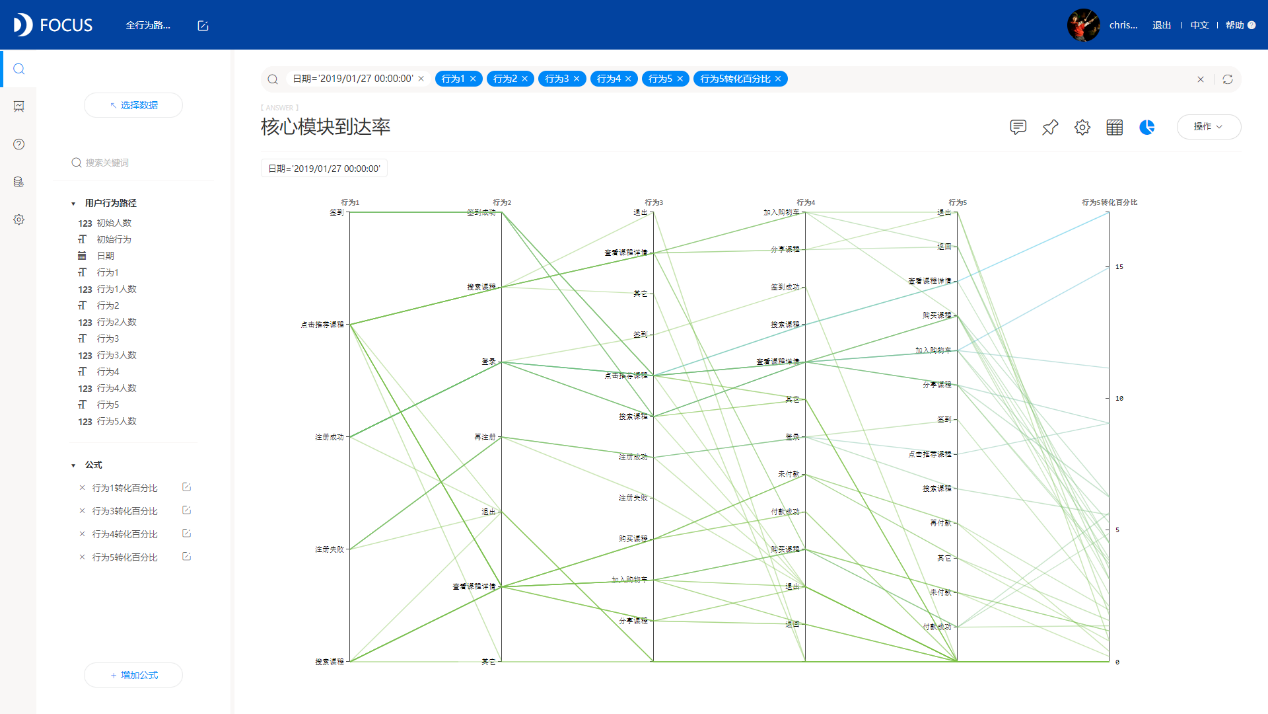The height and width of the screenshot is (714, 1268).
Task: Remove the 日期 filter from the search bar
Action: 421,79
